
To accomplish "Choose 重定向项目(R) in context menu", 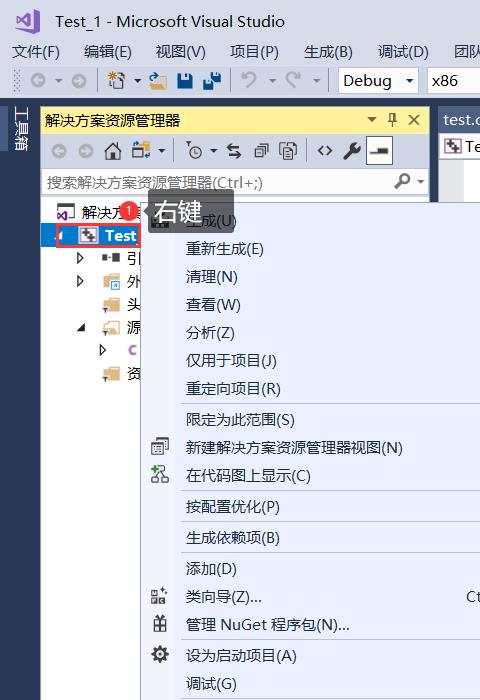I will [x=233, y=389].
